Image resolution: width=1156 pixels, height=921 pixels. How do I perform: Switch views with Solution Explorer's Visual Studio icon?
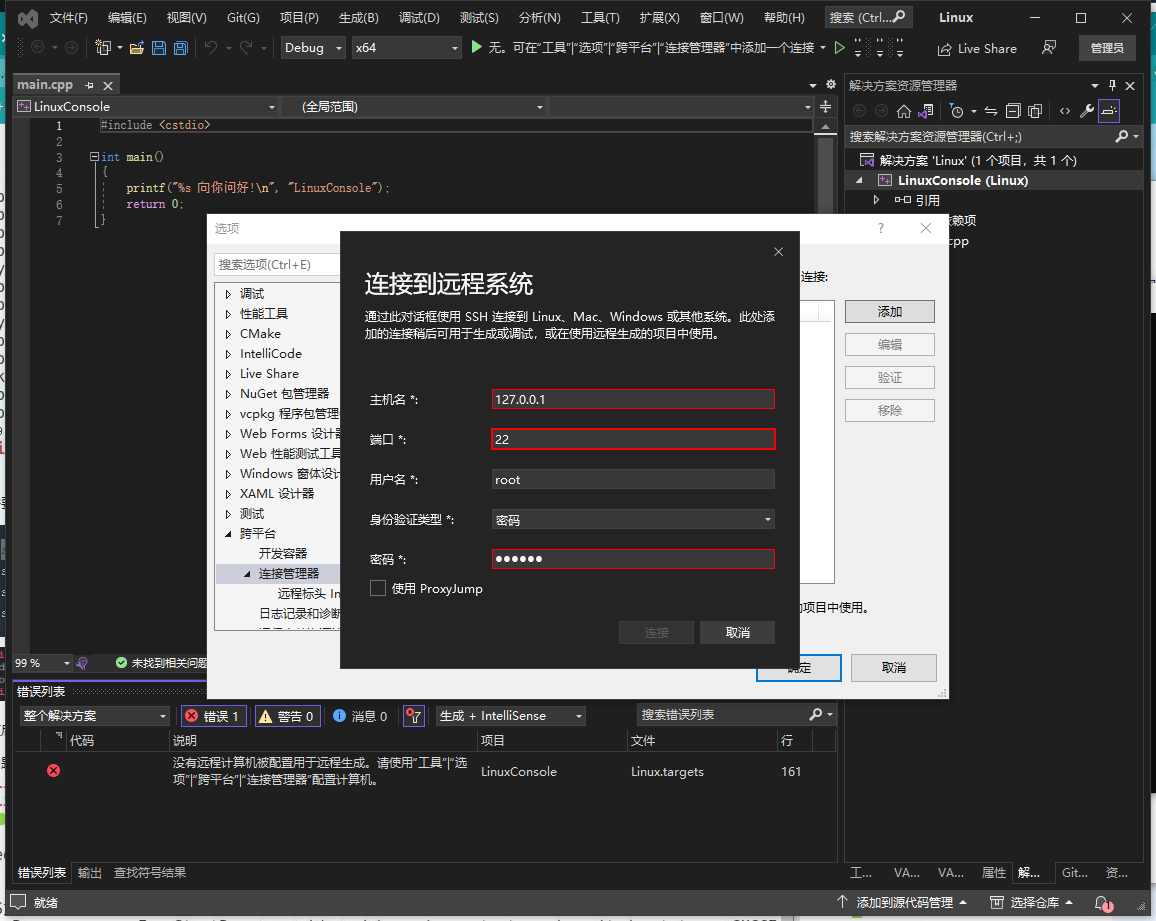925,111
